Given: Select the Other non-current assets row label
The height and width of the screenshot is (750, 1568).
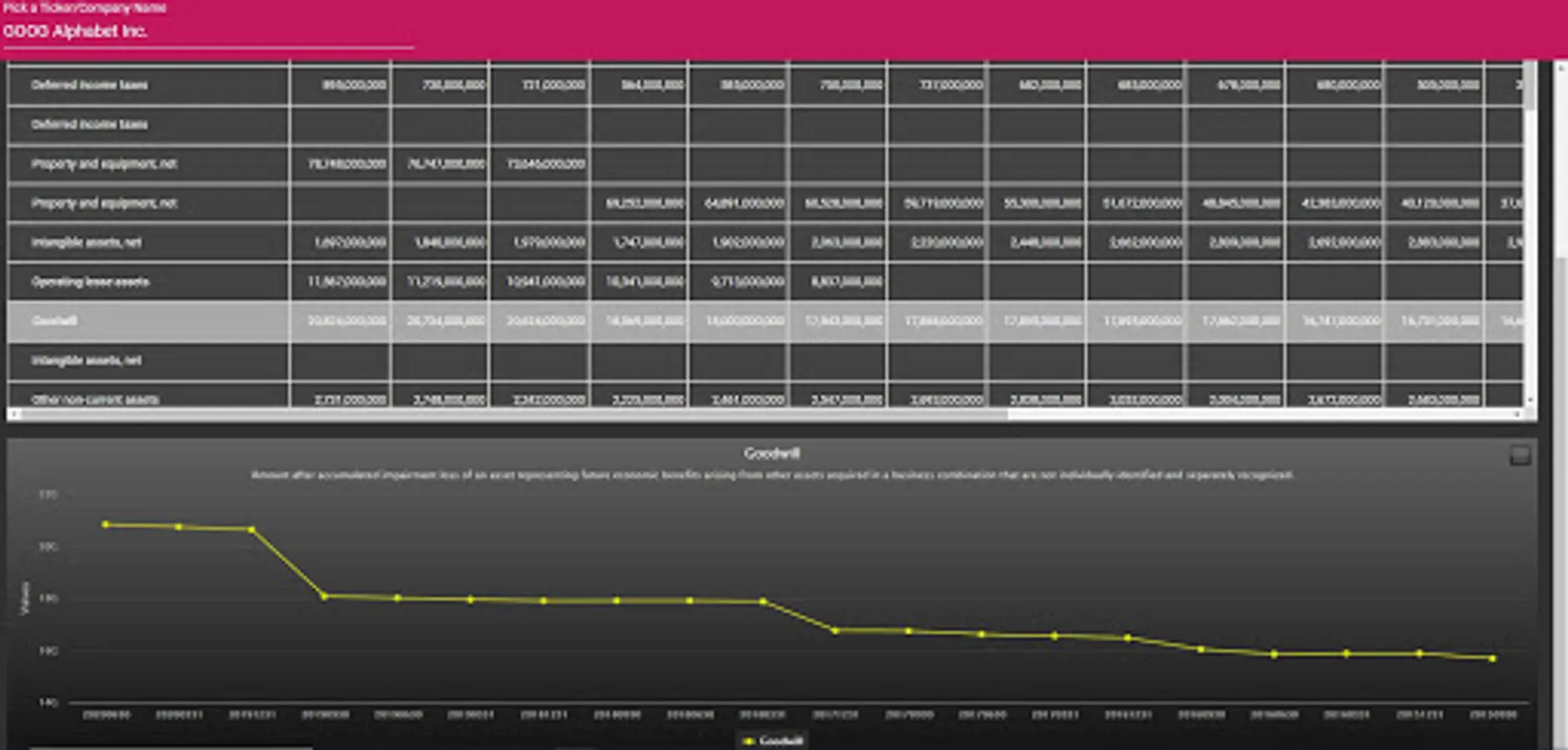Looking at the screenshot, I should click(94, 399).
